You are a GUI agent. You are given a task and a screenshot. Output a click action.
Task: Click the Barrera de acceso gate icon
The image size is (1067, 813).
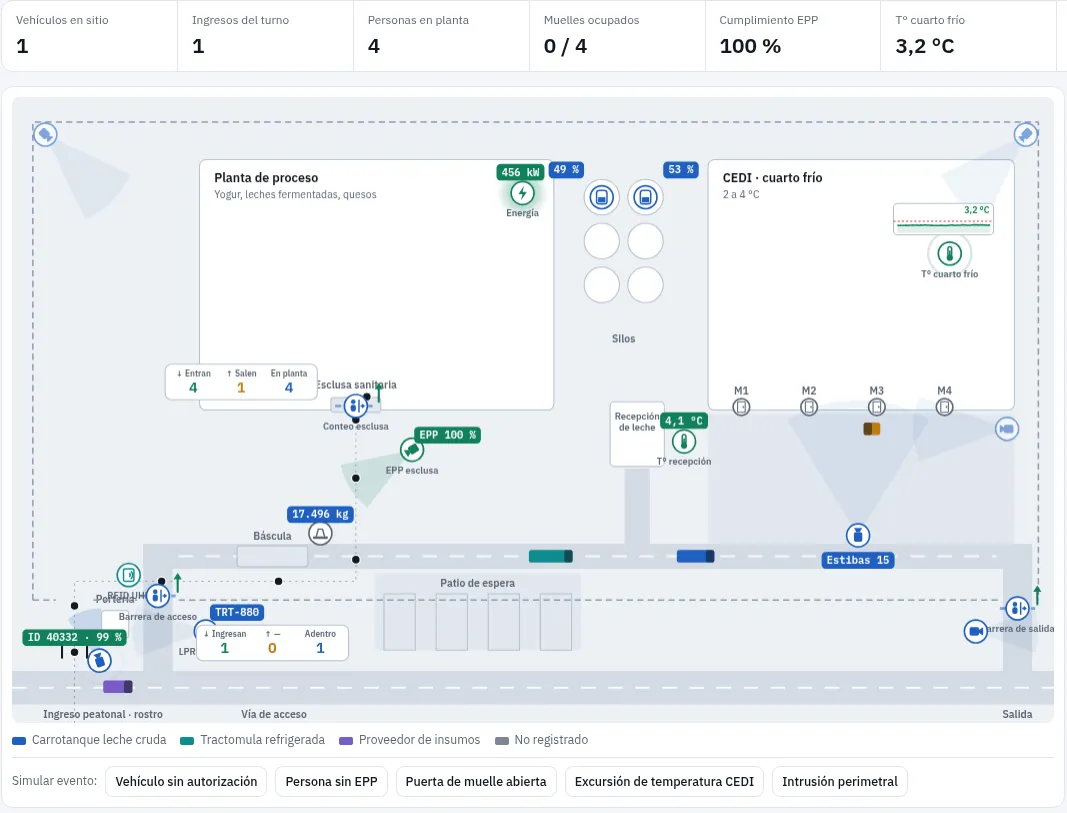point(157,596)
